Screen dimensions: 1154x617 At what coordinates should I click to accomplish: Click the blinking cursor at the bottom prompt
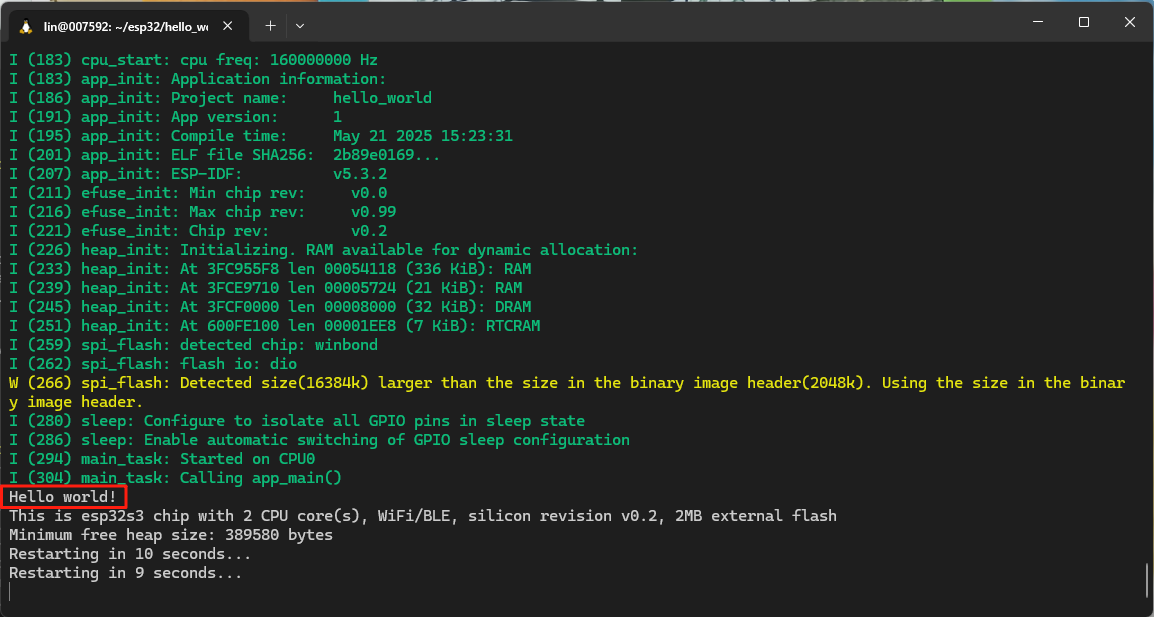pyautogui.click(x=10, y=591)
